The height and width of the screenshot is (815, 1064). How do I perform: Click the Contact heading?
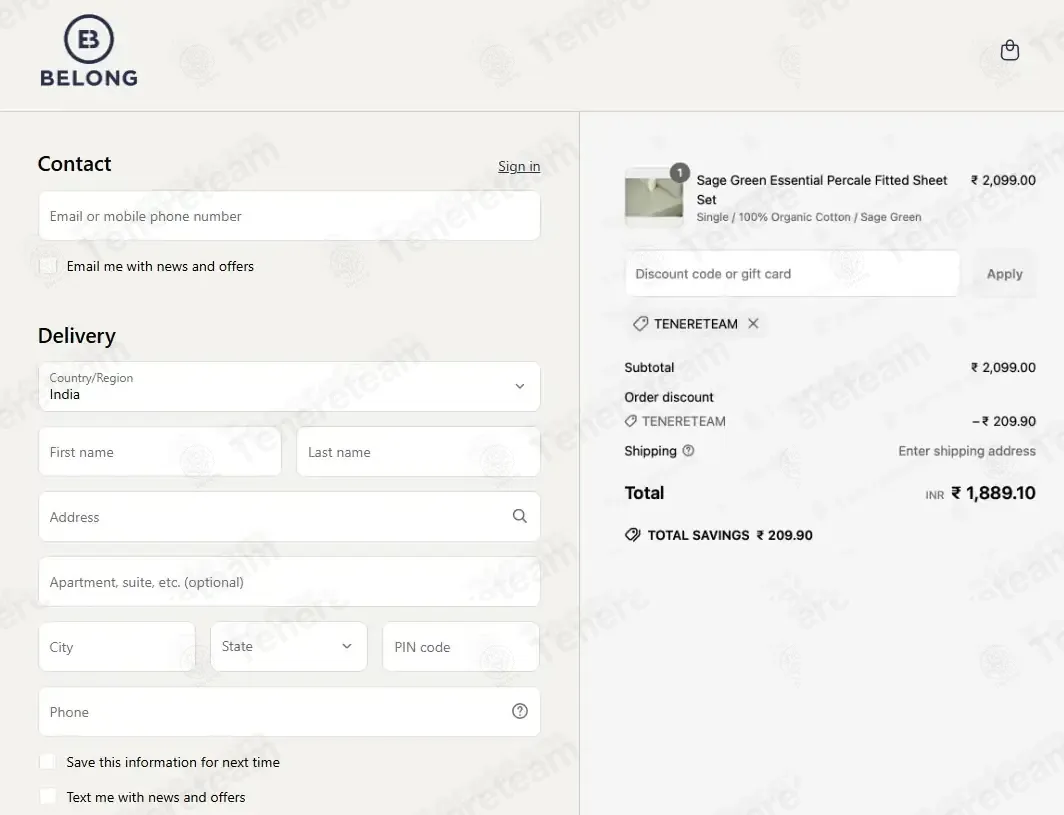click(75, 164)
